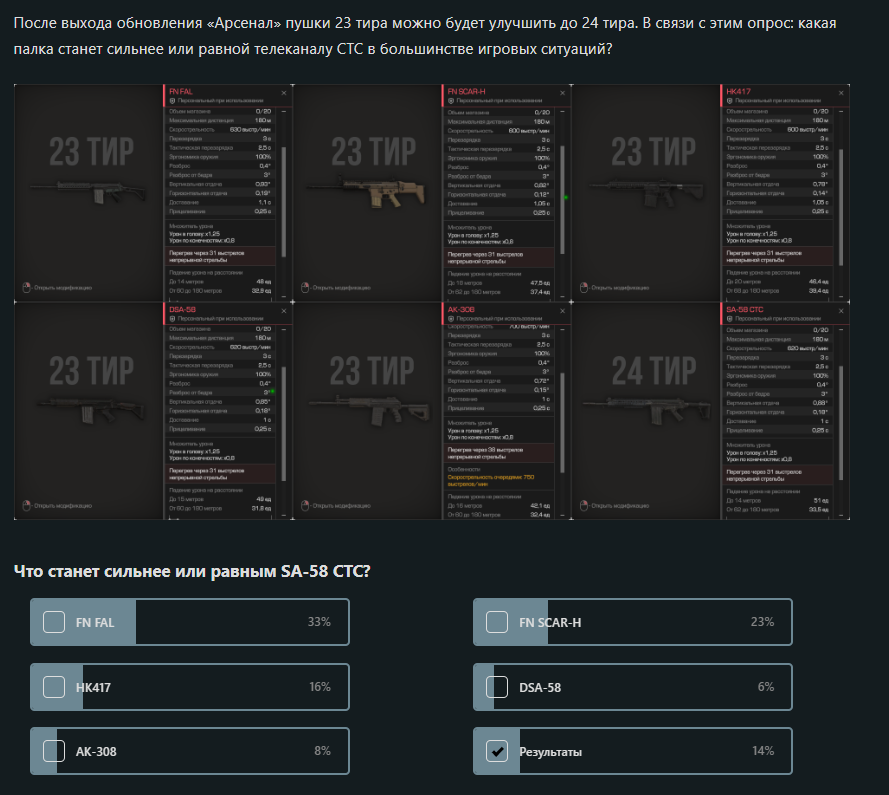
Task: Click the shield icon below the HK417 title
Action: click(730, 101)
